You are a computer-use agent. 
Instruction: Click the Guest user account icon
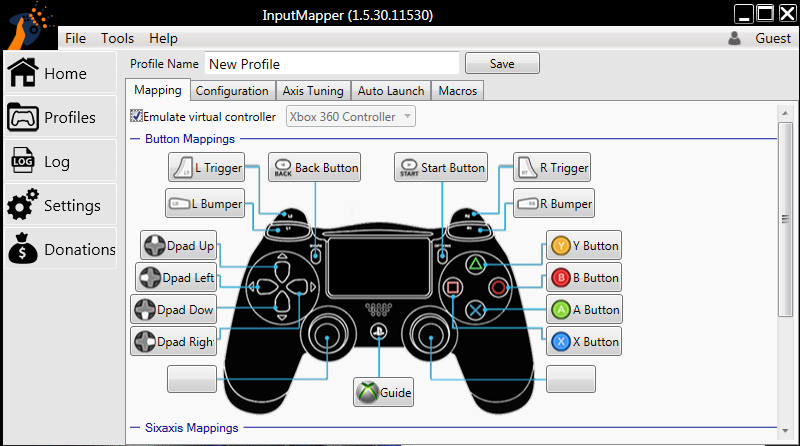[x=734, y=38]
